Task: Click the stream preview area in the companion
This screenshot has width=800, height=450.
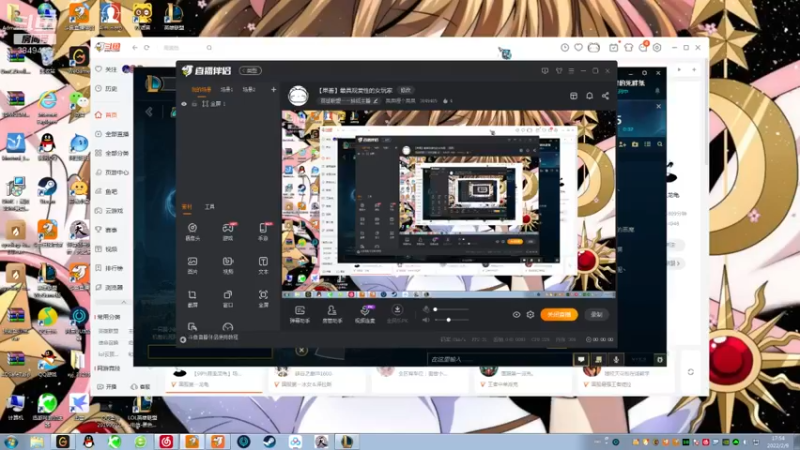Action: click(448, 204)
